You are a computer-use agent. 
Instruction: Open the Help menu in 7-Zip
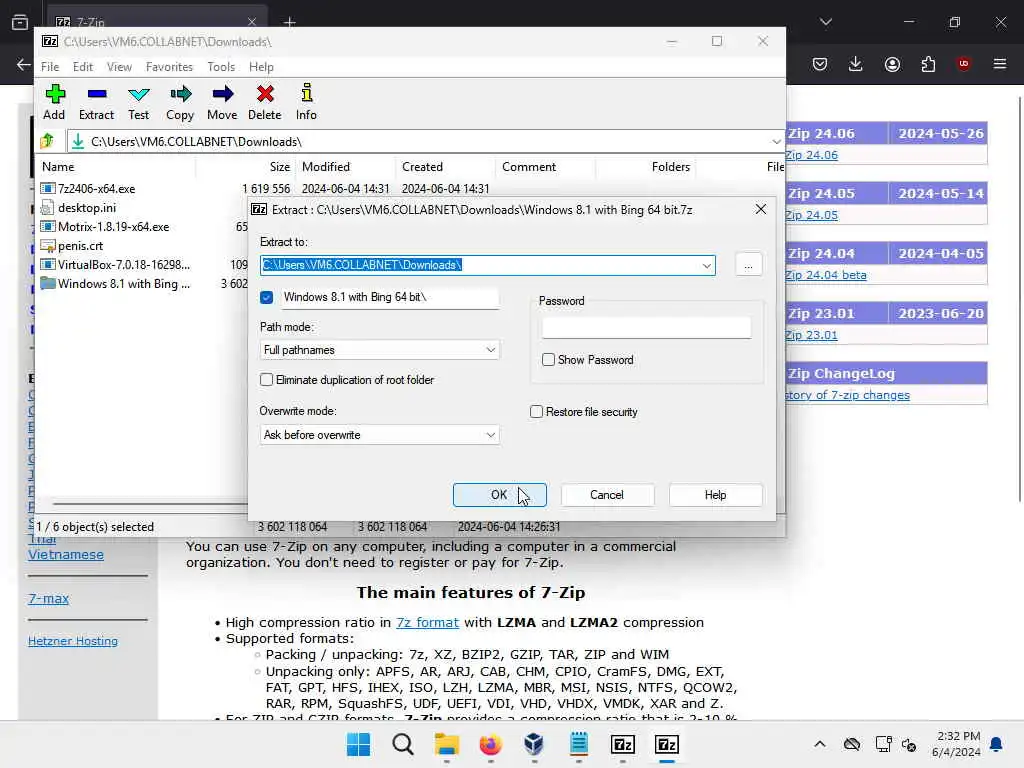tap(261, 67)
